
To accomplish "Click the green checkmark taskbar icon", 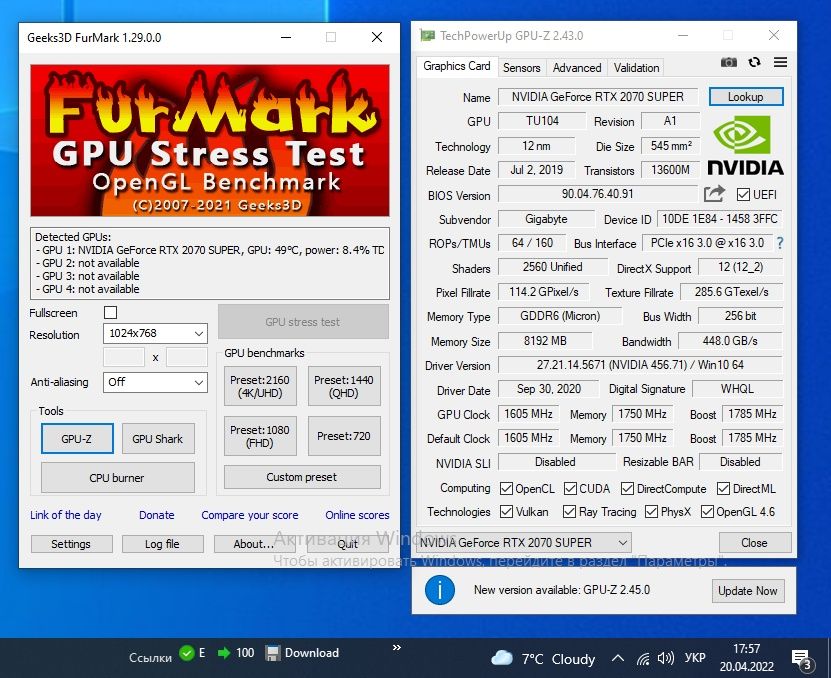I will (x=187, y=653).
